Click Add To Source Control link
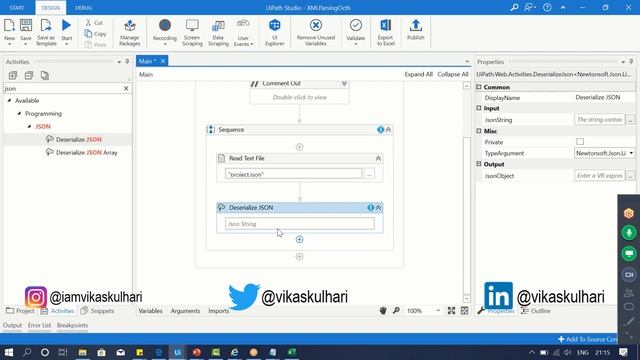This screenshot has height=360, width=640. 588,339
